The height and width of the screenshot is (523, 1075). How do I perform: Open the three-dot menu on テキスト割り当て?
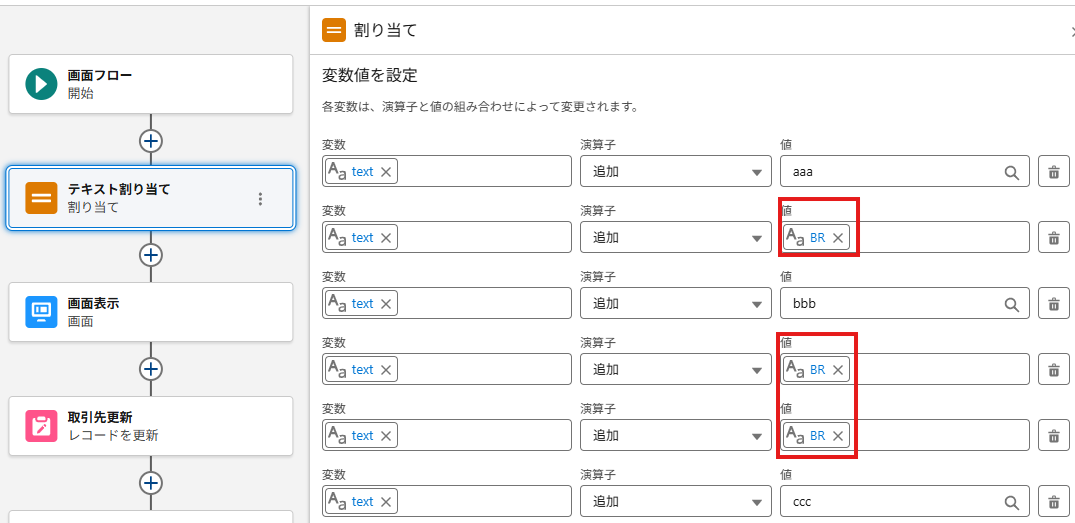coord(260,199)
